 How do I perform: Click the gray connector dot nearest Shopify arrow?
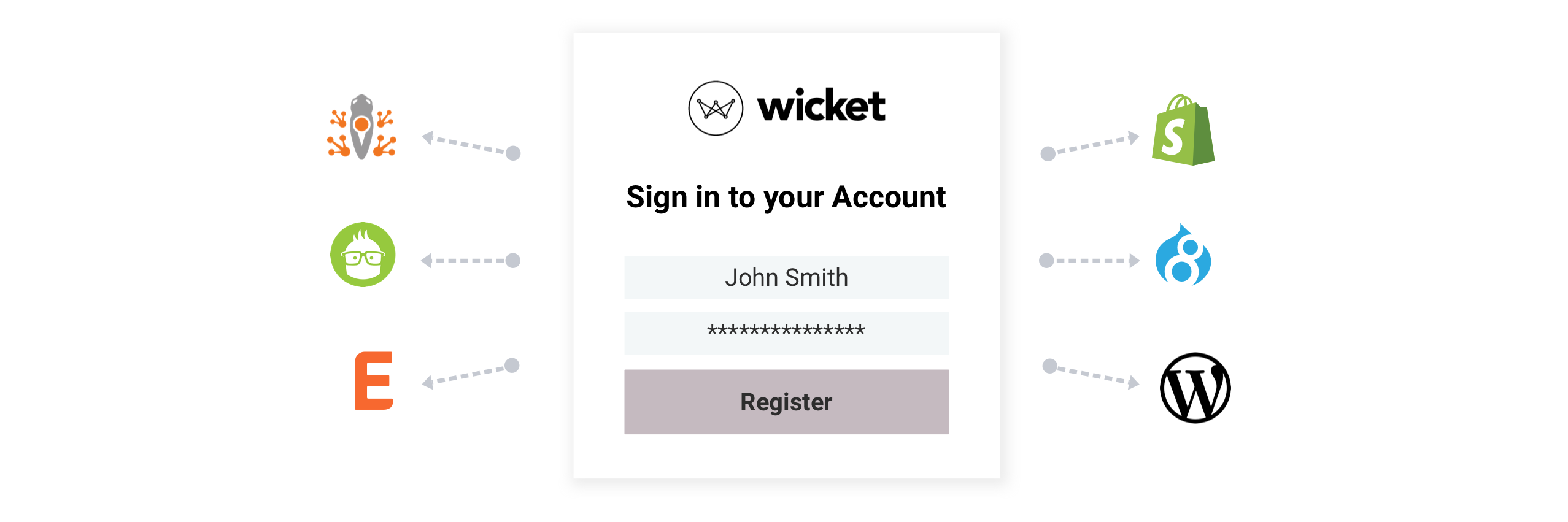pyautogui.click(x=1048, y=153)
